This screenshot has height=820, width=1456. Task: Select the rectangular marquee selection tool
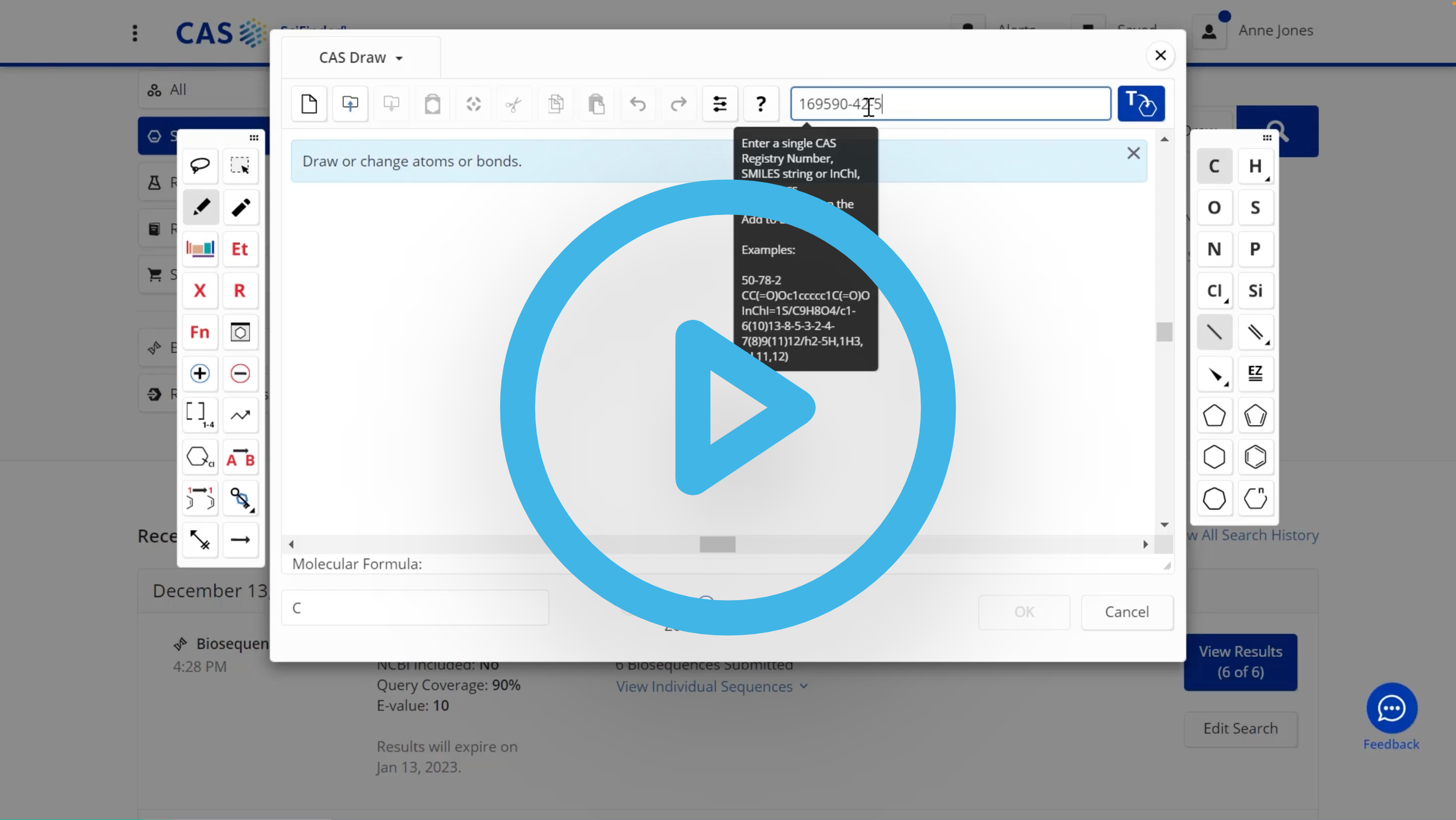pyautogui.click(x=240, y=166)
